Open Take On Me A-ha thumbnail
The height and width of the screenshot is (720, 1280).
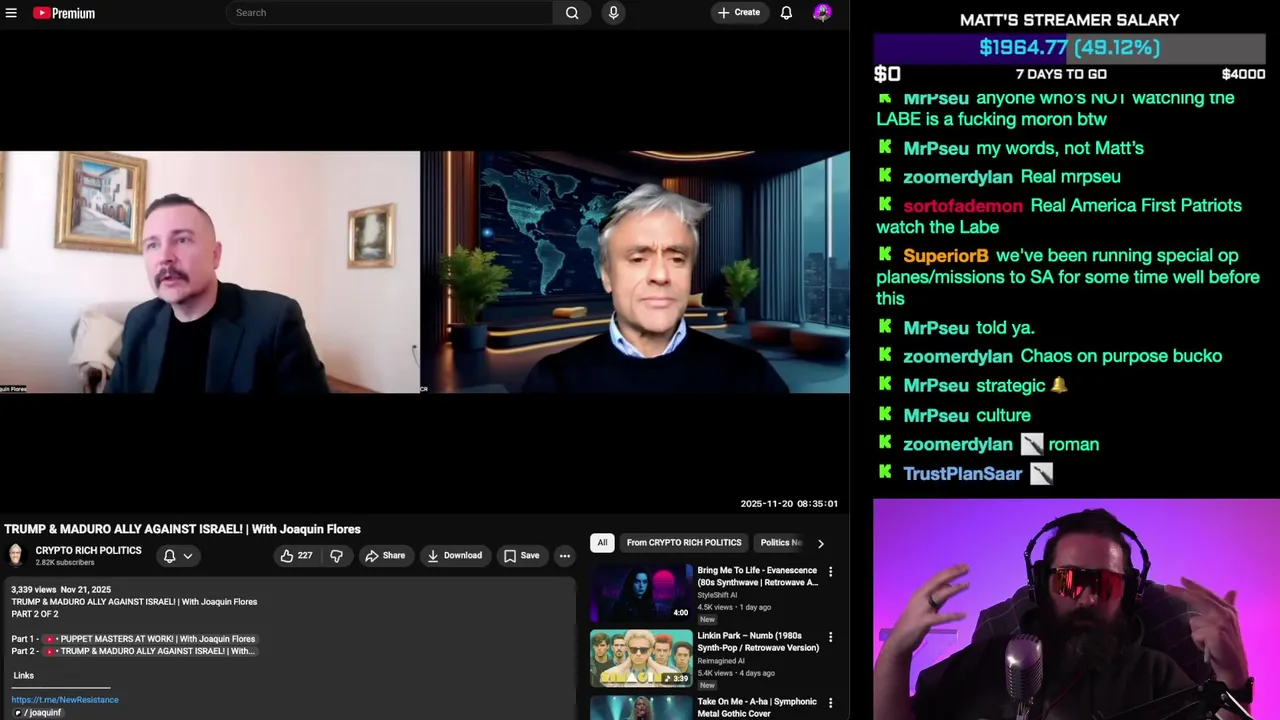point(641,708)
